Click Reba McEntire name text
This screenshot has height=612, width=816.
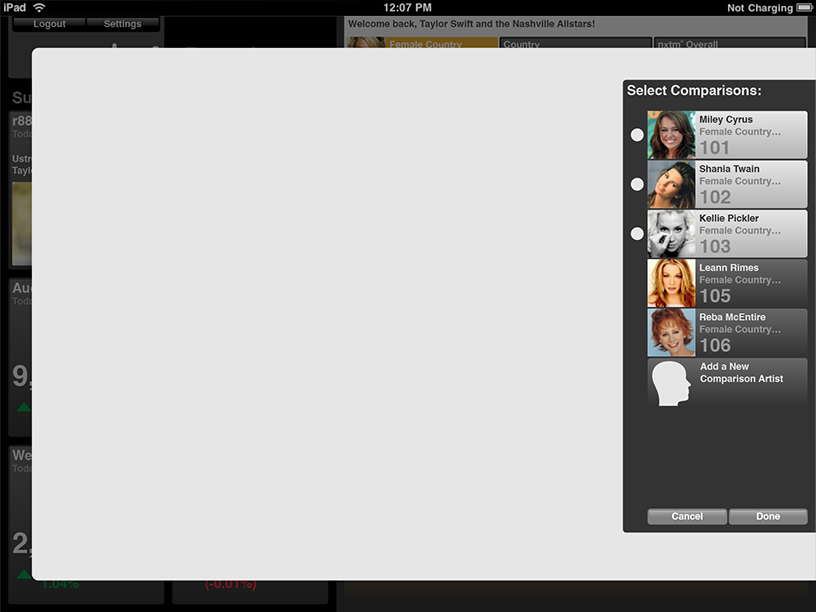pyautogui.click(x=732, y=317)
